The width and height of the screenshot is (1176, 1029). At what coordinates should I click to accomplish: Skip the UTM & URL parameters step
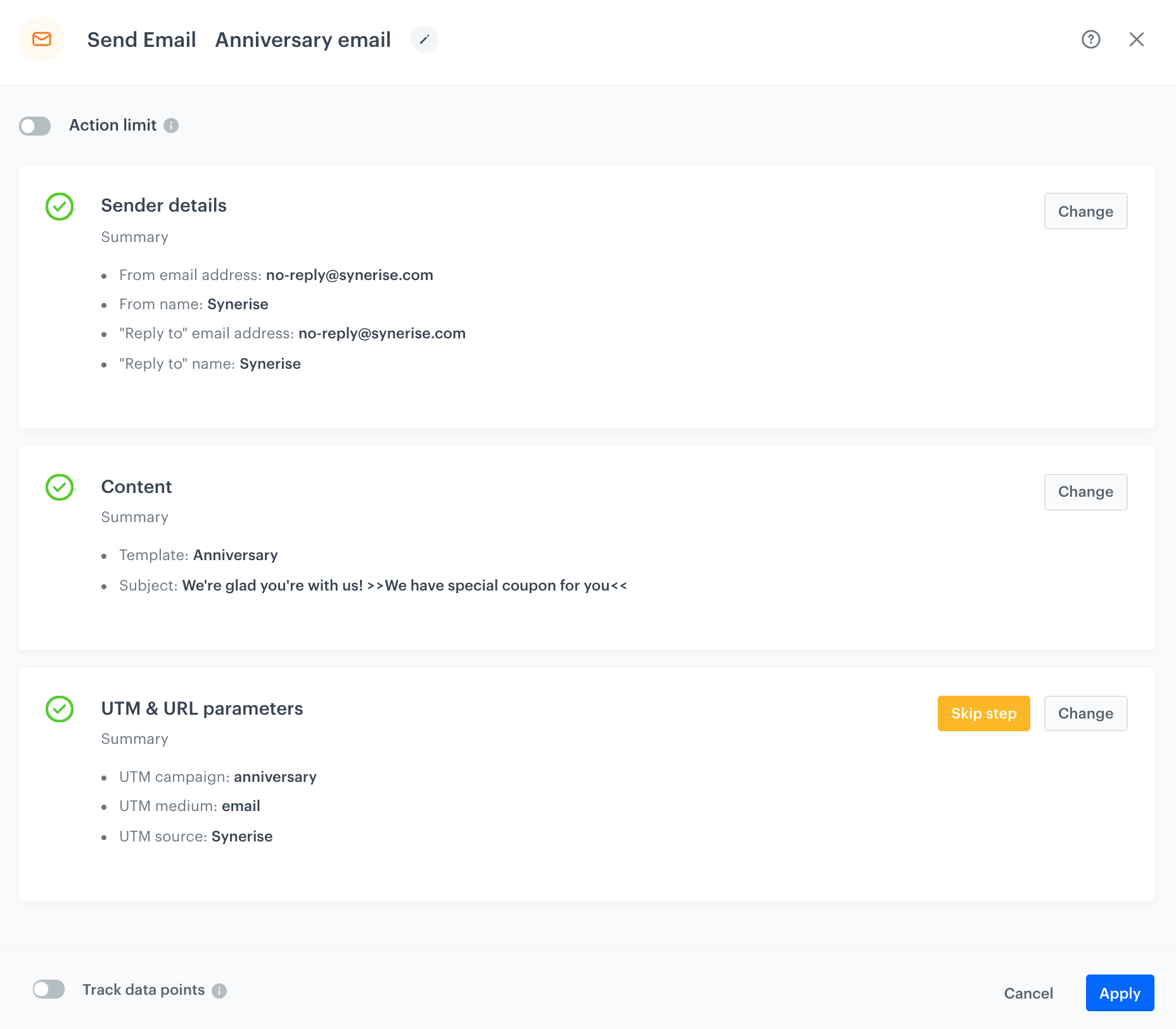coord(983,713)
